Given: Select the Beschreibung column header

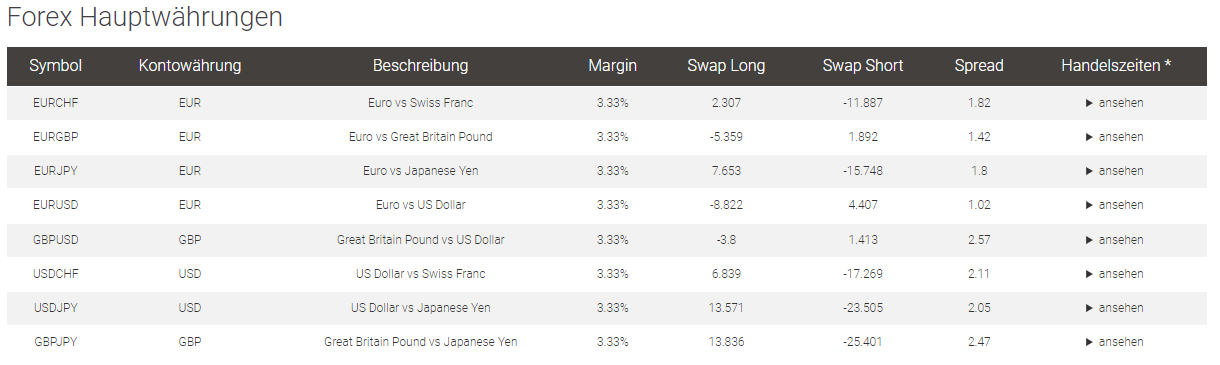Looking at the screenshot, I should click(420, 66).
